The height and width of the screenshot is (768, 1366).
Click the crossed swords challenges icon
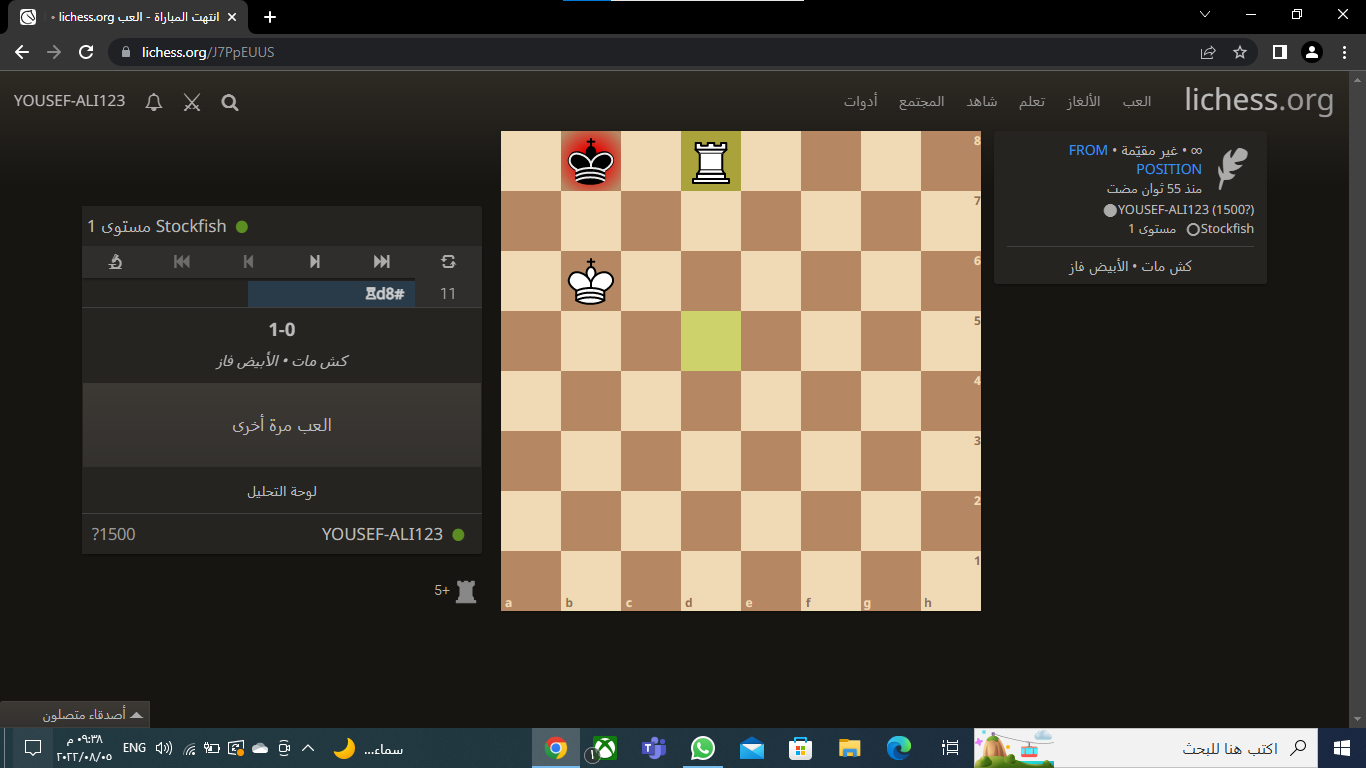tap(192, 102)
